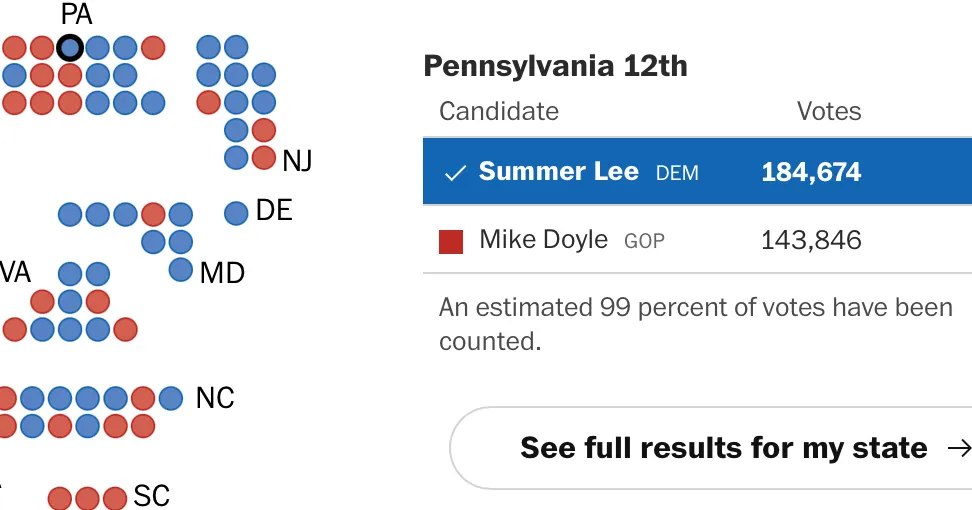Select the red dot next to the NJ label
Screen dimensions: 972x510
[263, 157]
